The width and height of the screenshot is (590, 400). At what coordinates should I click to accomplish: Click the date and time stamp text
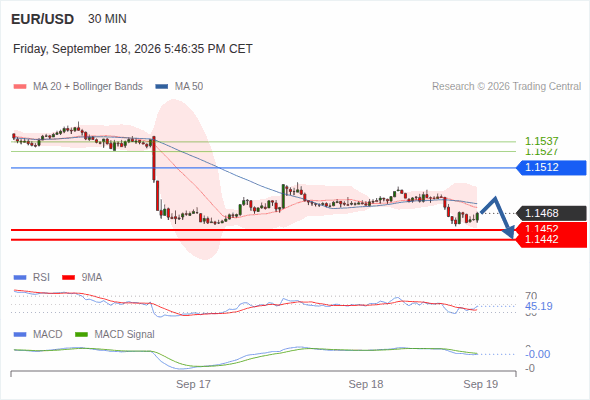click(x=133, y=49)
